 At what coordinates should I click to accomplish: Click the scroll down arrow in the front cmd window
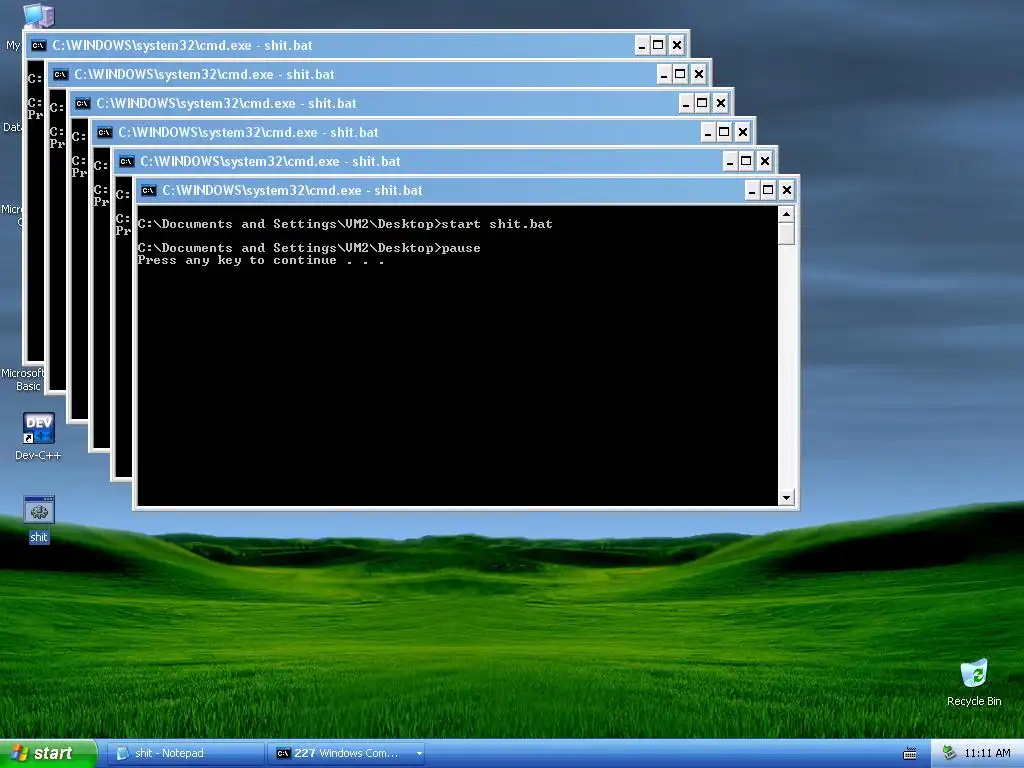(786, 498)
